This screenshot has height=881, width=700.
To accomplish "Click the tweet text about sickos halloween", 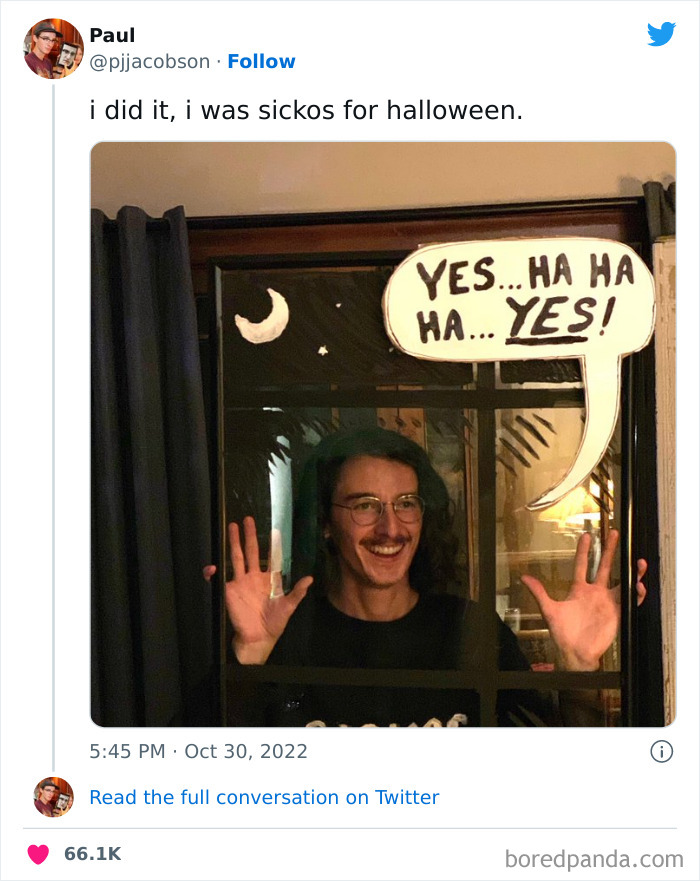I will [306, 110].
